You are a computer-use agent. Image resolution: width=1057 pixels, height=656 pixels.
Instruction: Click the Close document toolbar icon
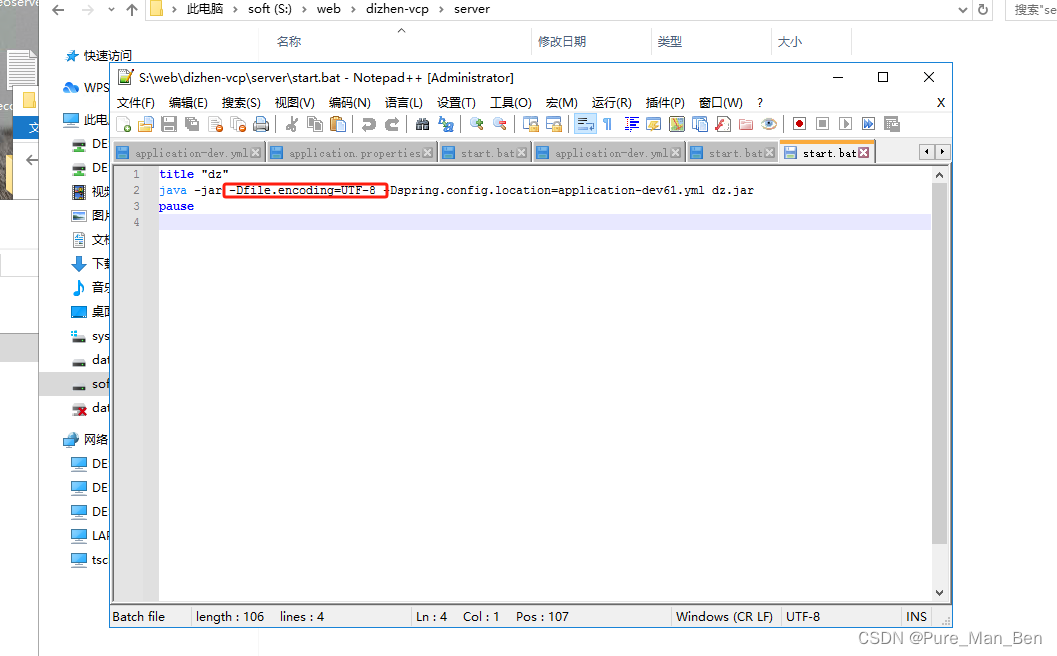(x=216, y=124)
